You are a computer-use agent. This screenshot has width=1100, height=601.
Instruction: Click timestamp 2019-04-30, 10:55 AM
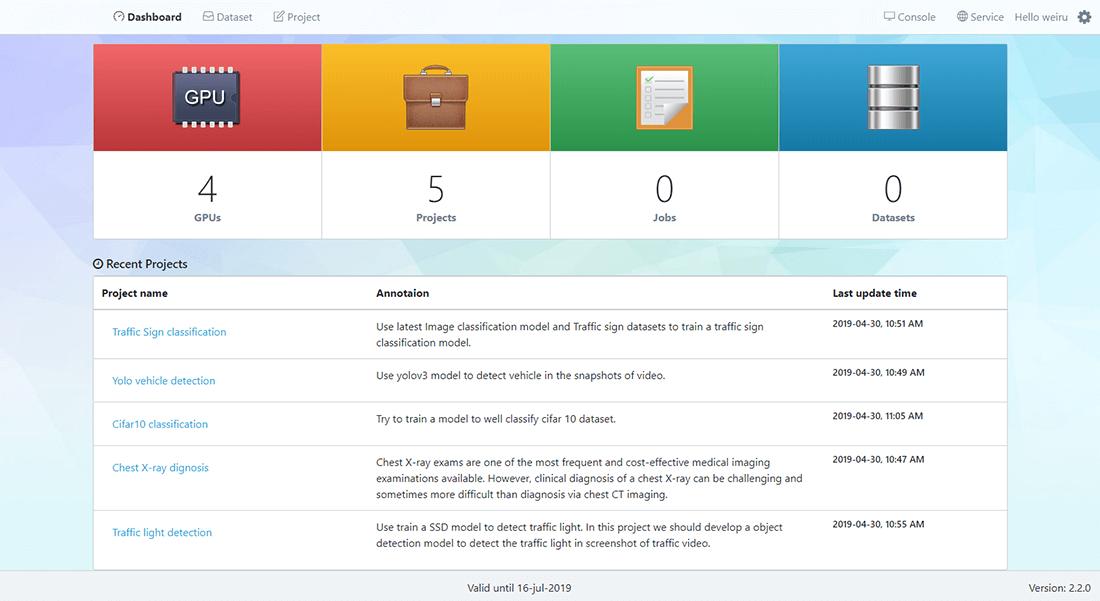[x=878, y=524]
